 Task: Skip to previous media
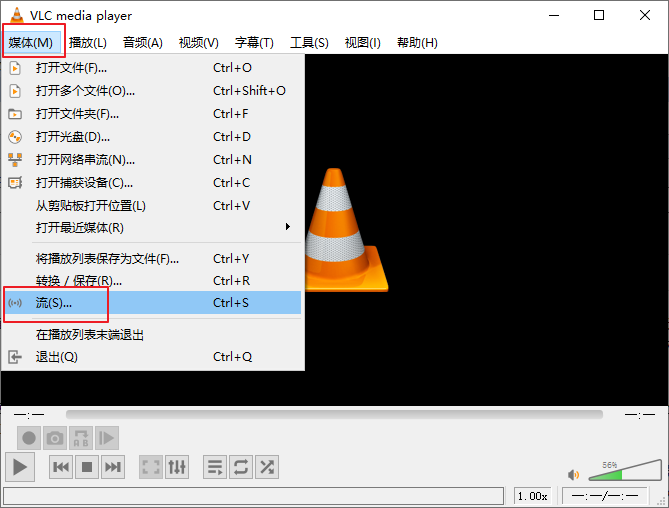pyautogui.click(x=61, y=467)
